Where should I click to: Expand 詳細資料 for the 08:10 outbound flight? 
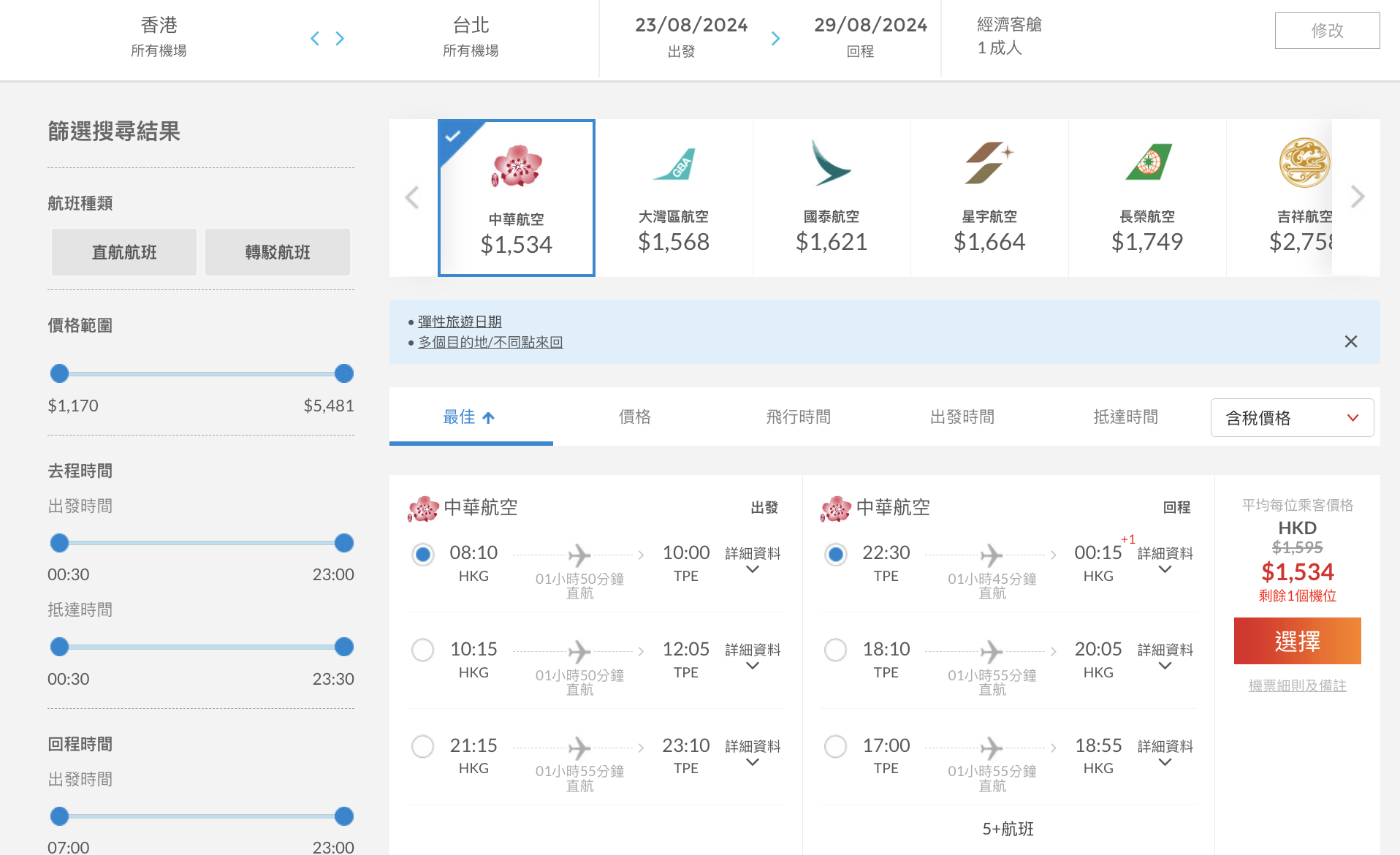click(x=753, y=560)
